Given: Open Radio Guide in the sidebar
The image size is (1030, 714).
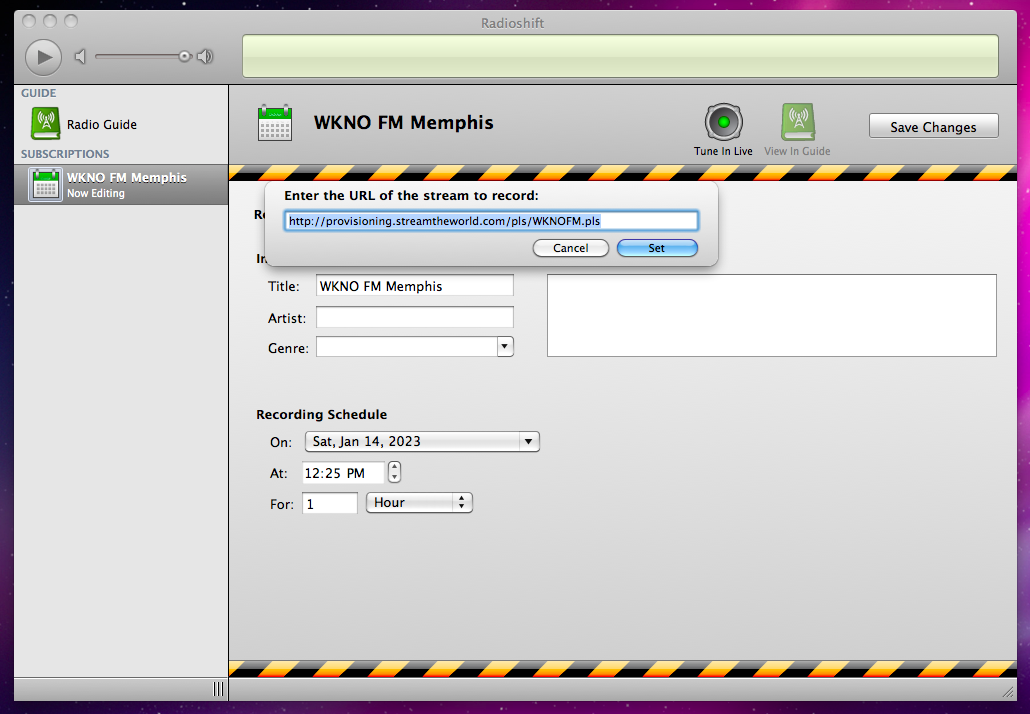Looking at the screenshot, I should click(83, 124).
